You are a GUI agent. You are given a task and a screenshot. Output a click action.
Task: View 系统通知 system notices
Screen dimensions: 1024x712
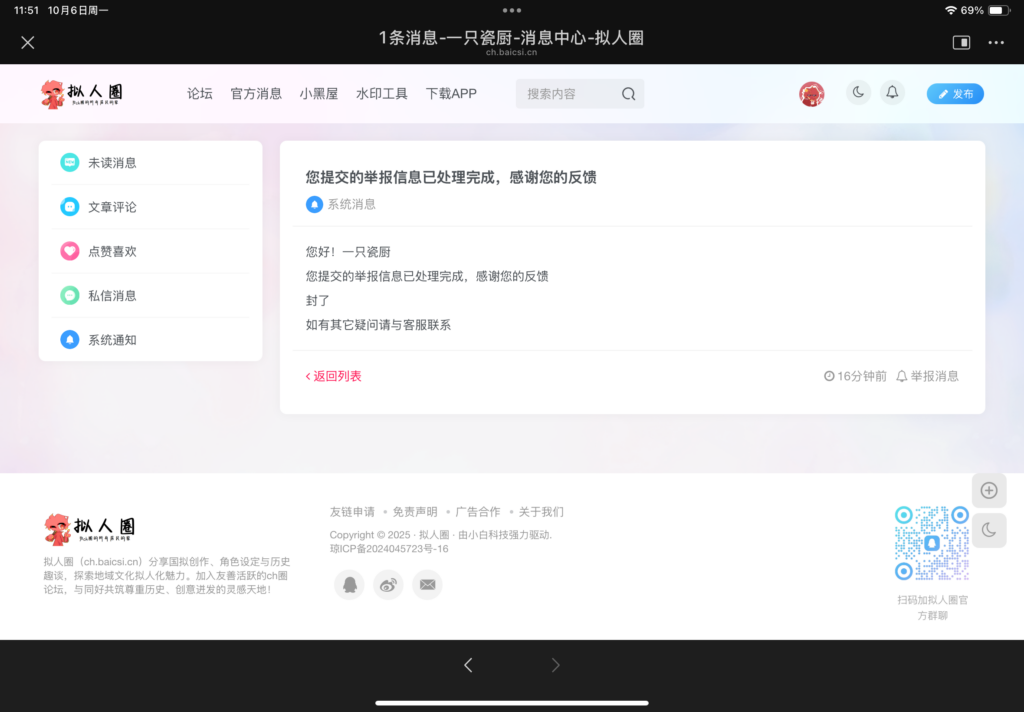coord(110,339)
